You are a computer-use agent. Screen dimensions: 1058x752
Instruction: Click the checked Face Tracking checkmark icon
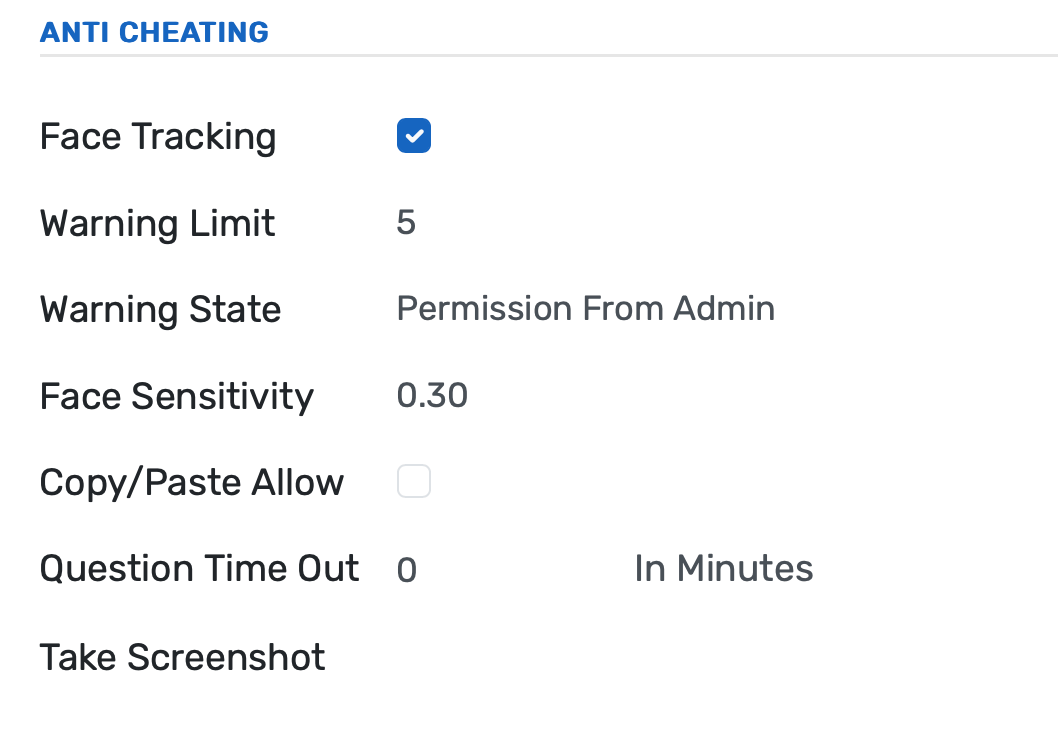click(x=413, y=135)
